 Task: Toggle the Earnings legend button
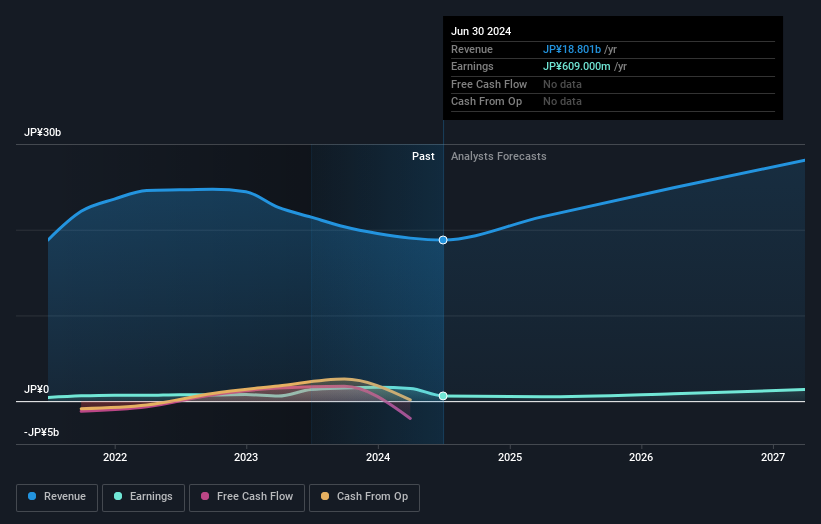[x=143, y=497]
